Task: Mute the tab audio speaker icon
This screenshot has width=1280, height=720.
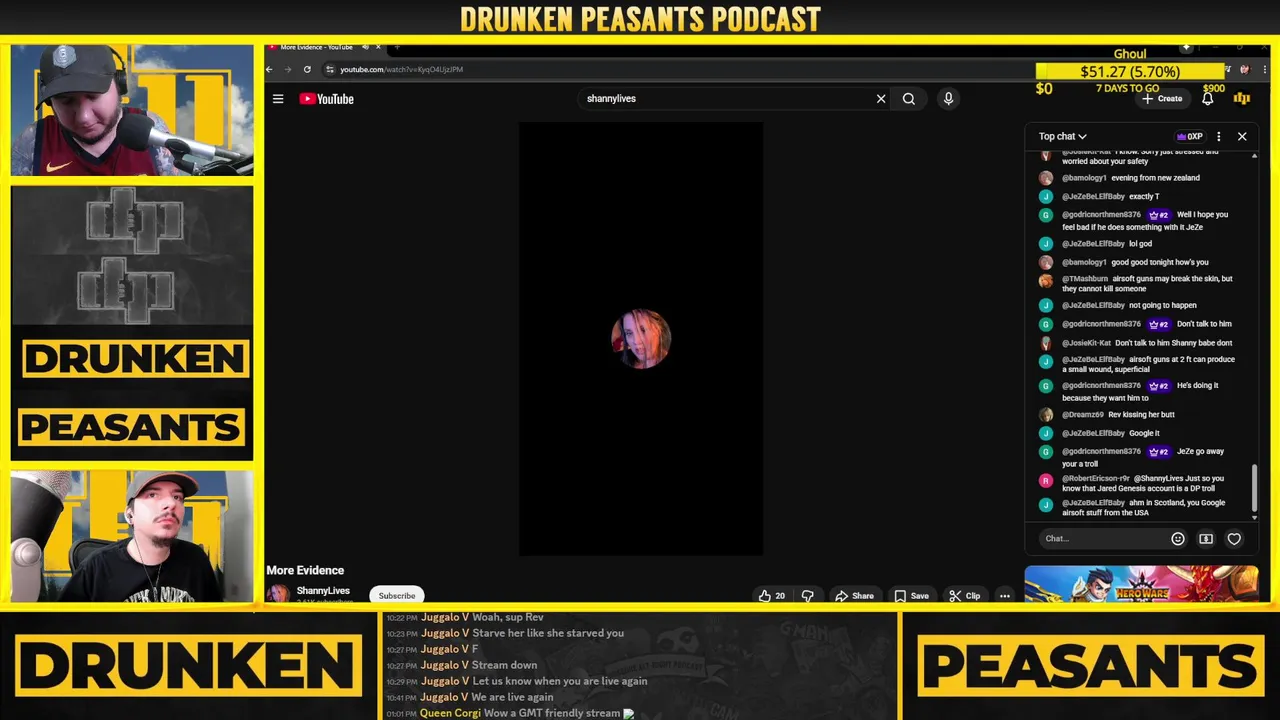Action: click(x=365, y=47)
